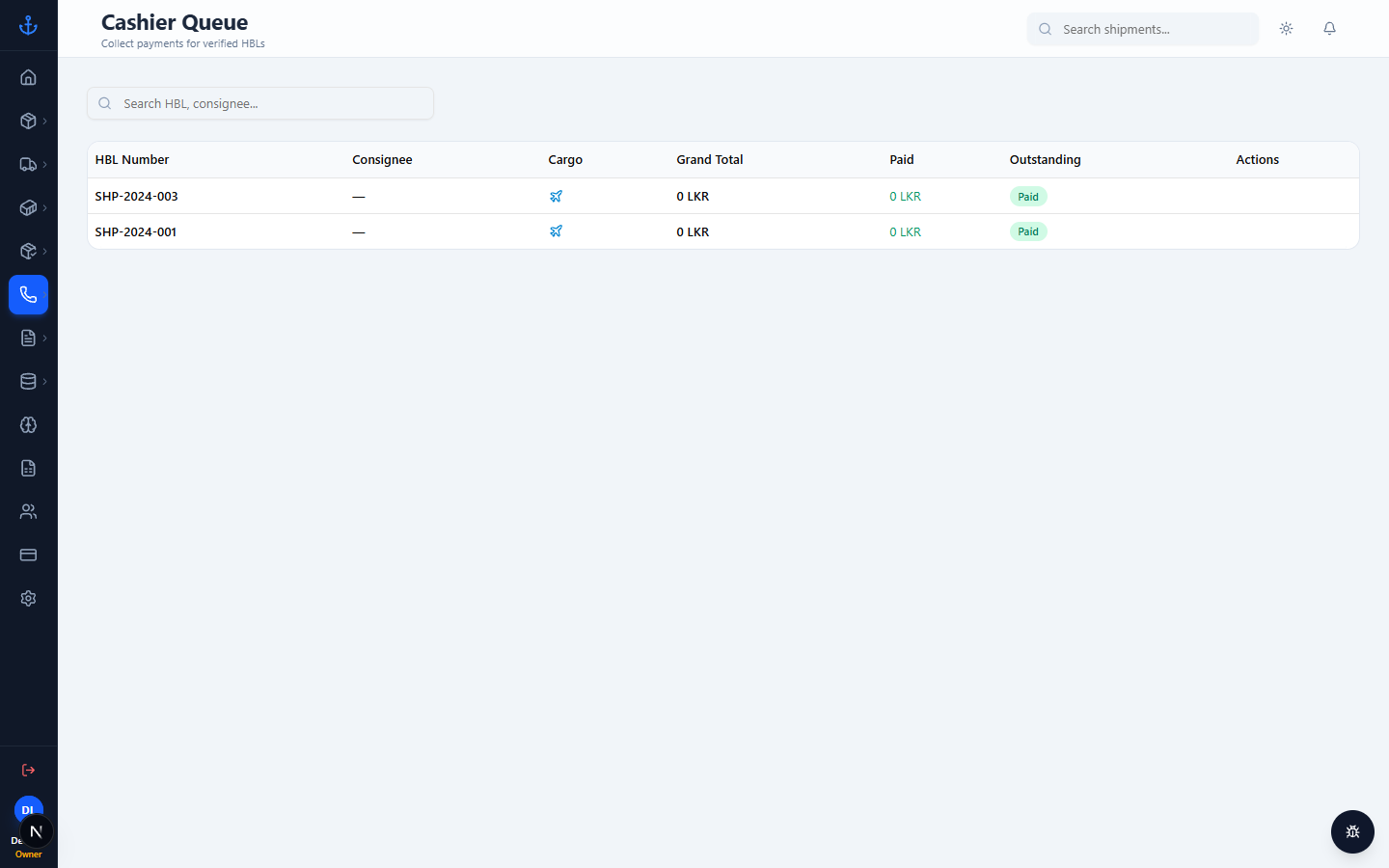This screenshot has width=1389, height=868.
Task: Expand chevron beside document sidebar icon
Action: (x=44, y=338)
